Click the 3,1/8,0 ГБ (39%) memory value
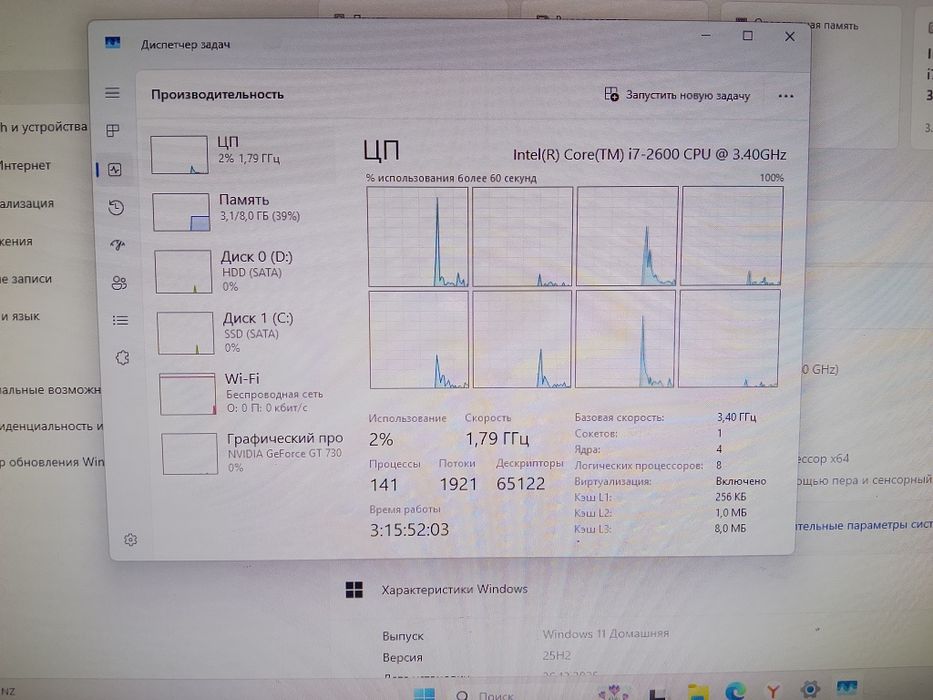Image resolution: width=933 pixels, height=700 pixels. pos(260,216)
